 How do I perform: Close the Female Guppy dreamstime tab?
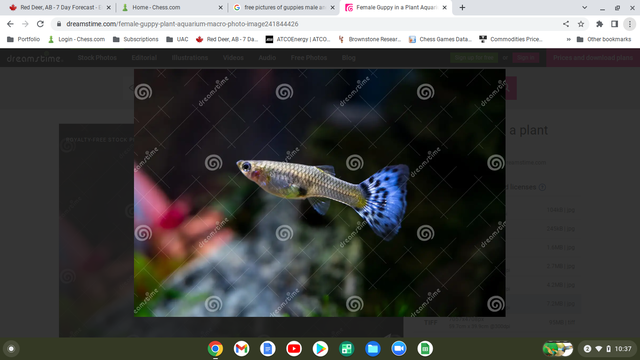pos(444,7)
